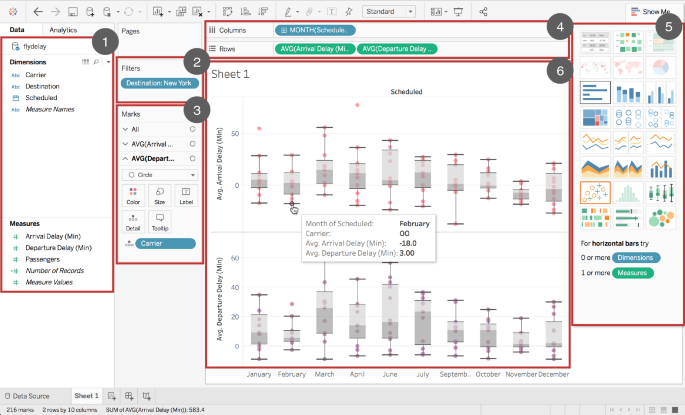Click the New Worksheet toolbar icon
This screenshot has width=685, height=415.
click(158, 12)
